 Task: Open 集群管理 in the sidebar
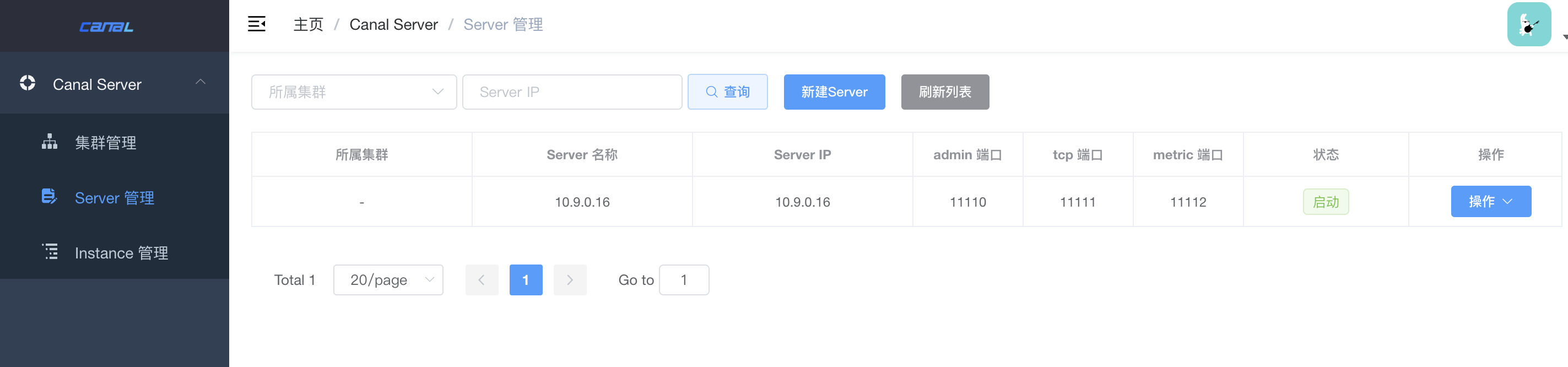click(115, 142)
